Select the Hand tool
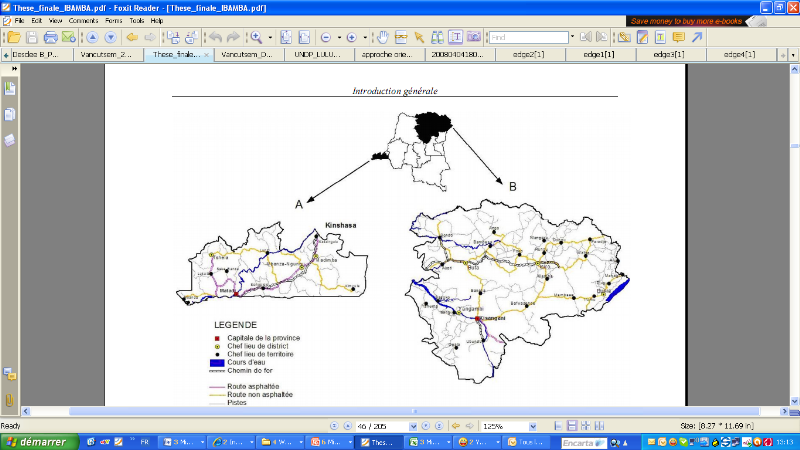800x450 pixels. coord(382,37)
